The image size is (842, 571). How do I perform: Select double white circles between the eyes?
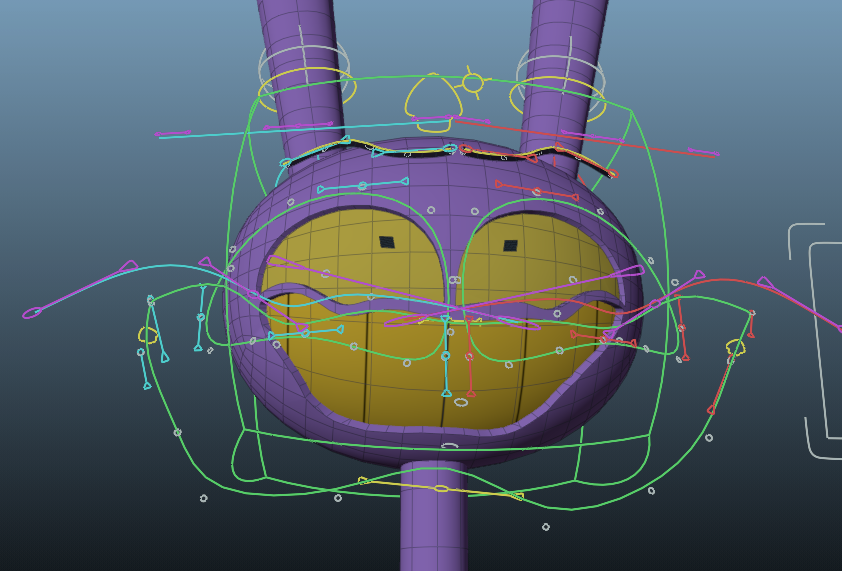tap(454, 280)
